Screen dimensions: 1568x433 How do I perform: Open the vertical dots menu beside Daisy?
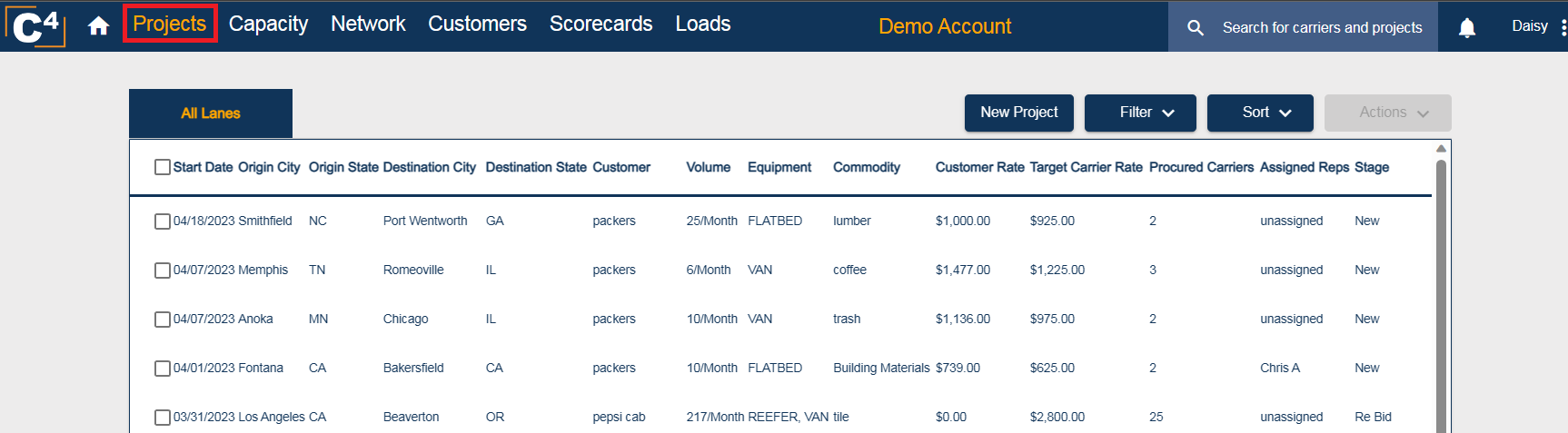pos(1563,27)
